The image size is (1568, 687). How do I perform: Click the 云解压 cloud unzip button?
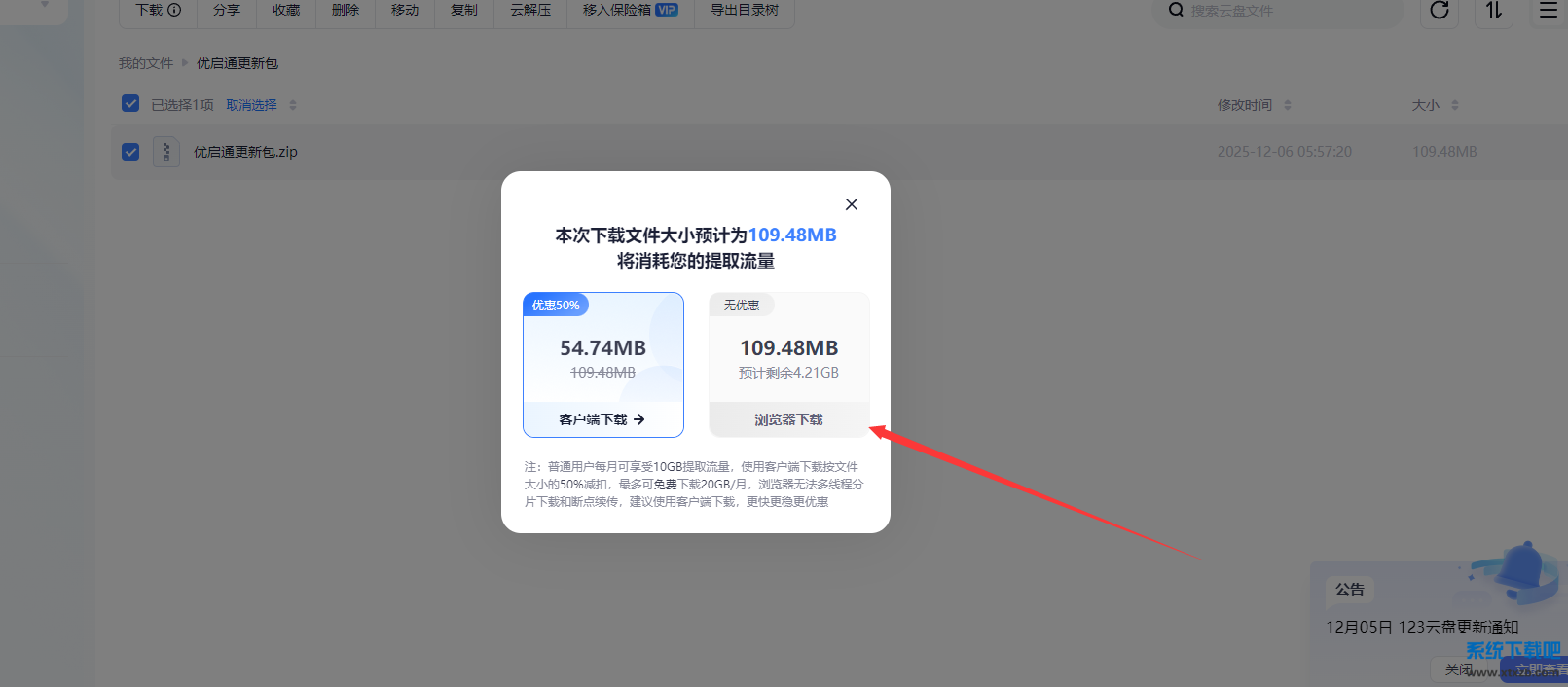click(x=530, y=10)
